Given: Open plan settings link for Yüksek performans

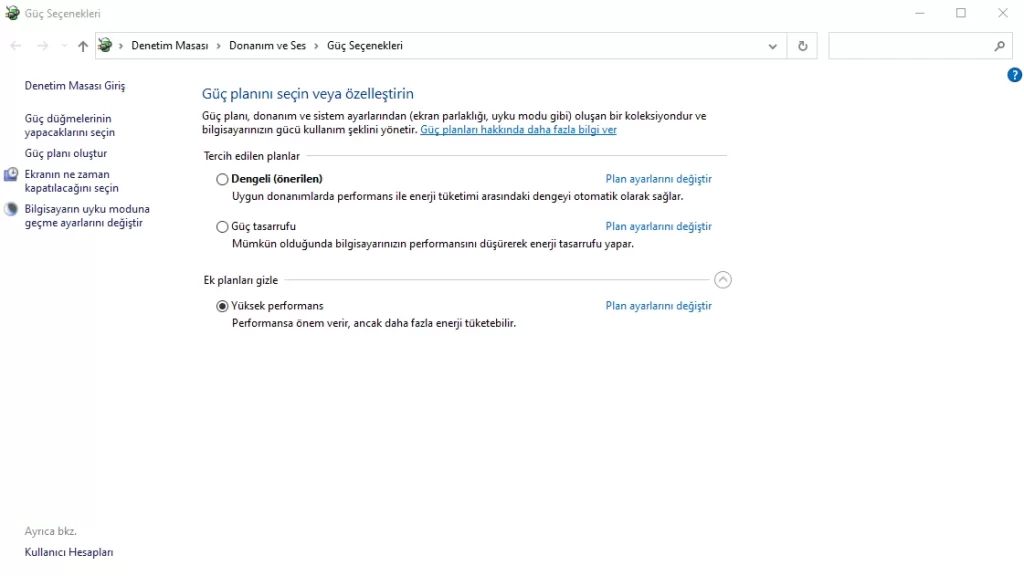Looking at the screenshot, I should tap(658, 306).
